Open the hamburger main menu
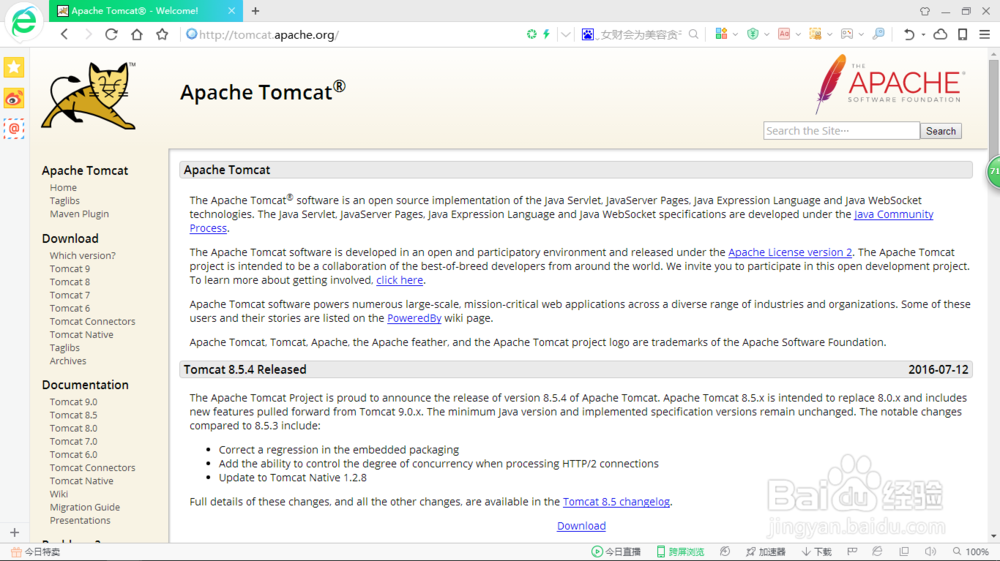Viewport: 1000px width, 561px height. [985, 34]
